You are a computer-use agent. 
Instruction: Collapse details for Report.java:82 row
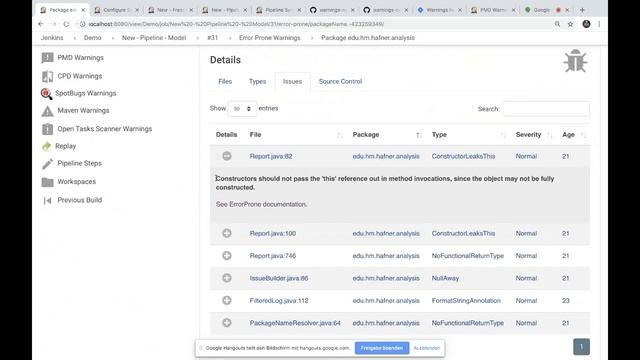227,156
